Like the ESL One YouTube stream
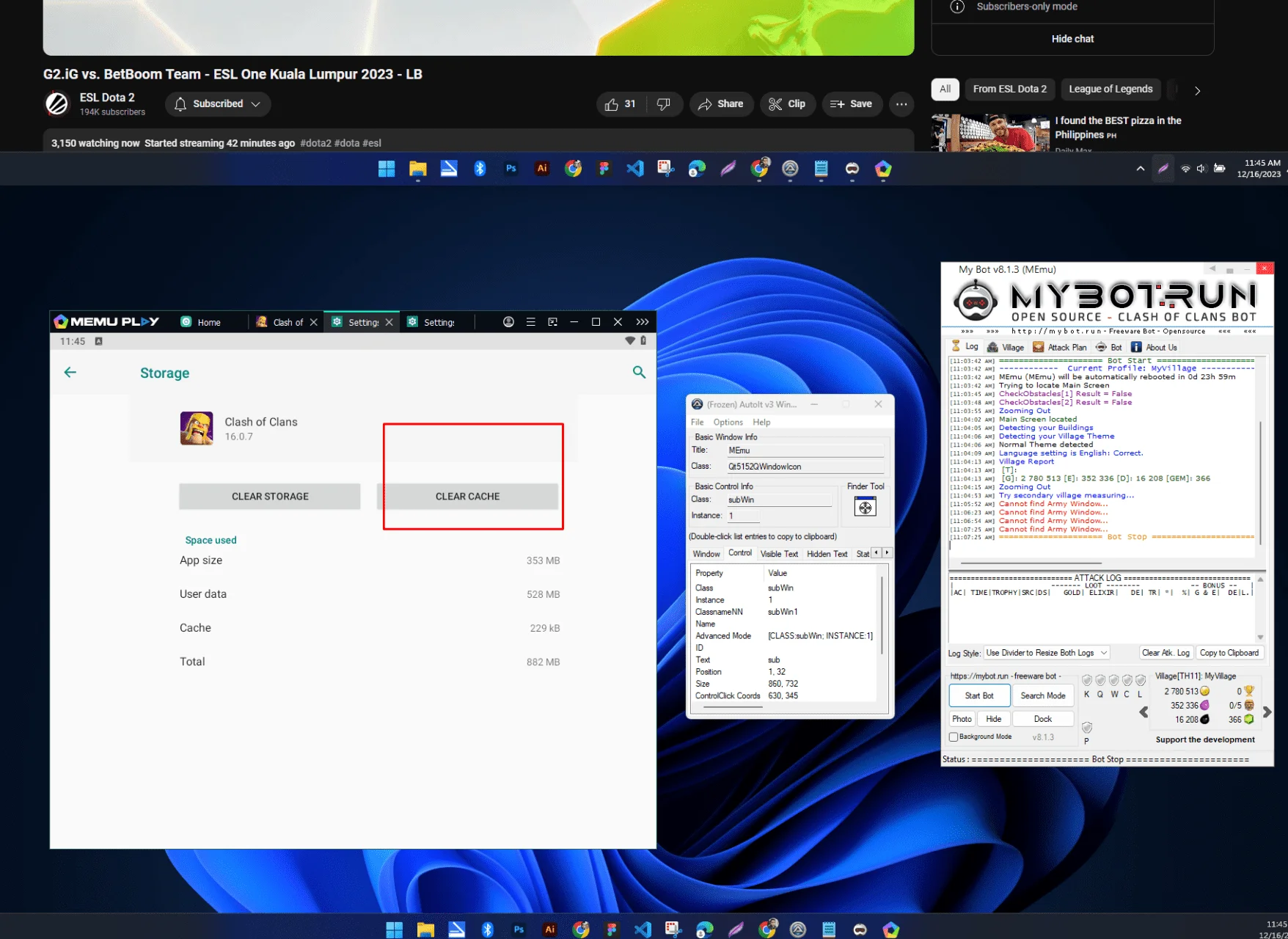The height and width of the screenshot is (939, 1288). 621,104
